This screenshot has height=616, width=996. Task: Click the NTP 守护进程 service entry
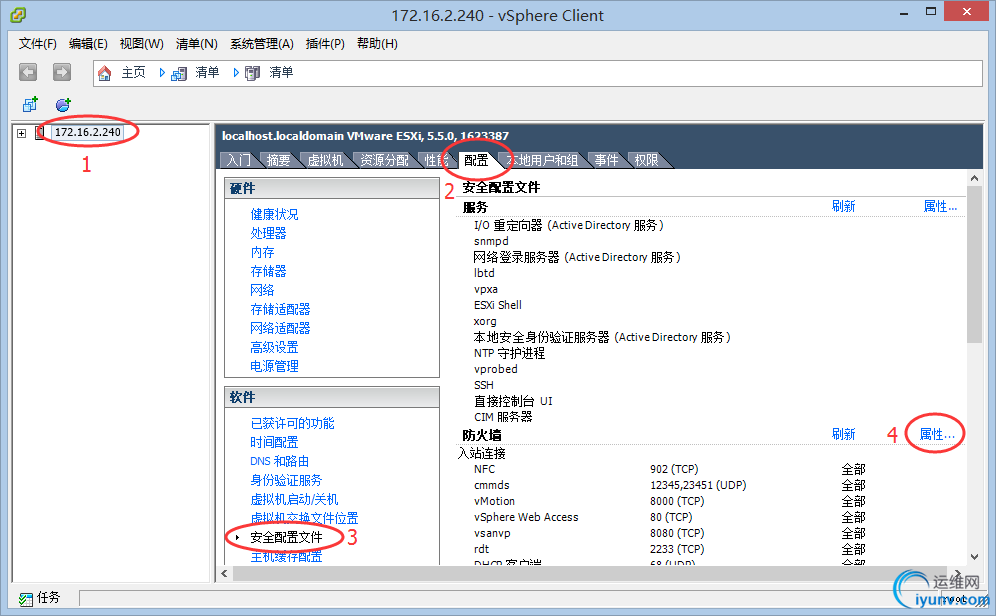click(x=509, y=353)
